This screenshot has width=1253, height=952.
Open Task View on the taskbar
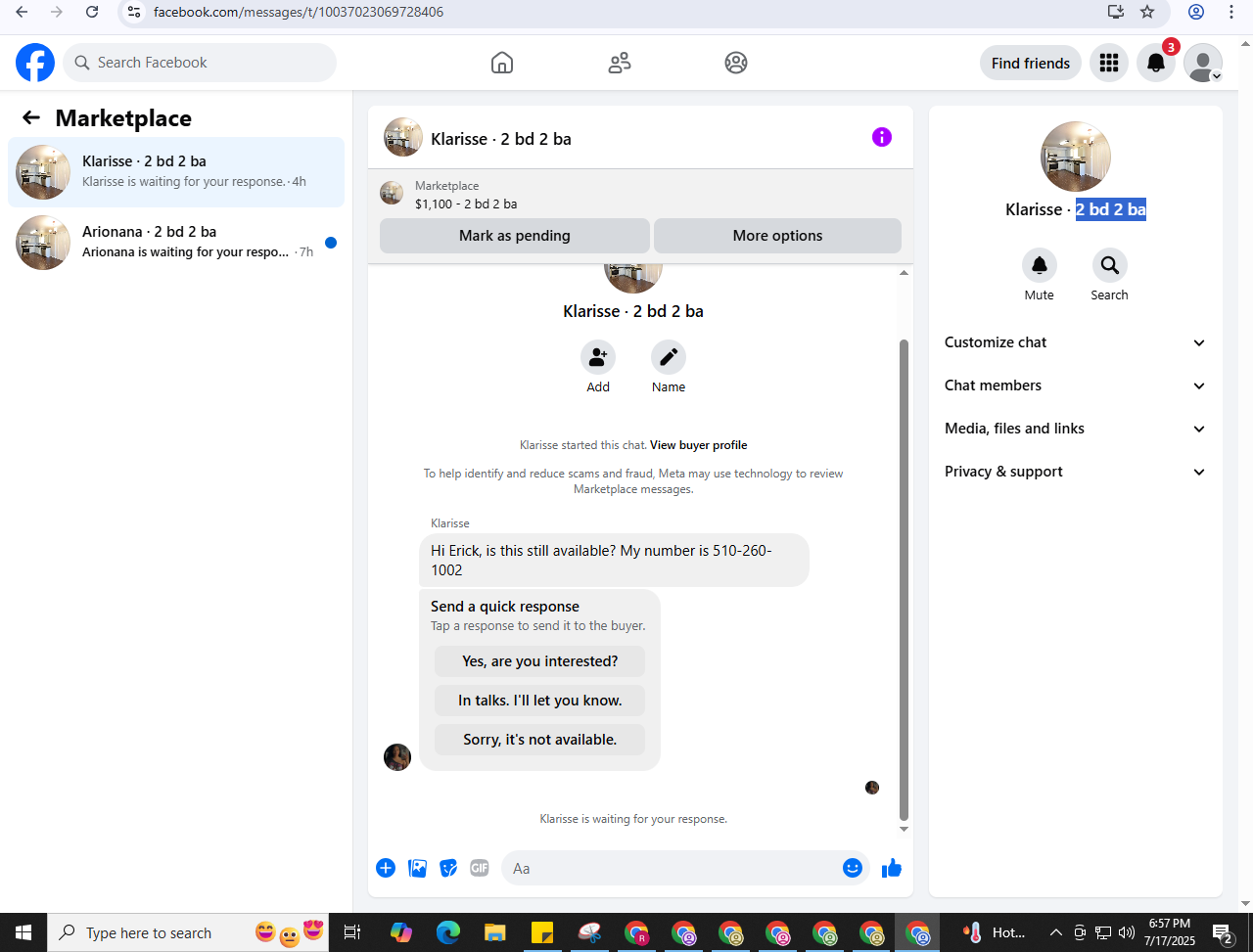[353, 932]
